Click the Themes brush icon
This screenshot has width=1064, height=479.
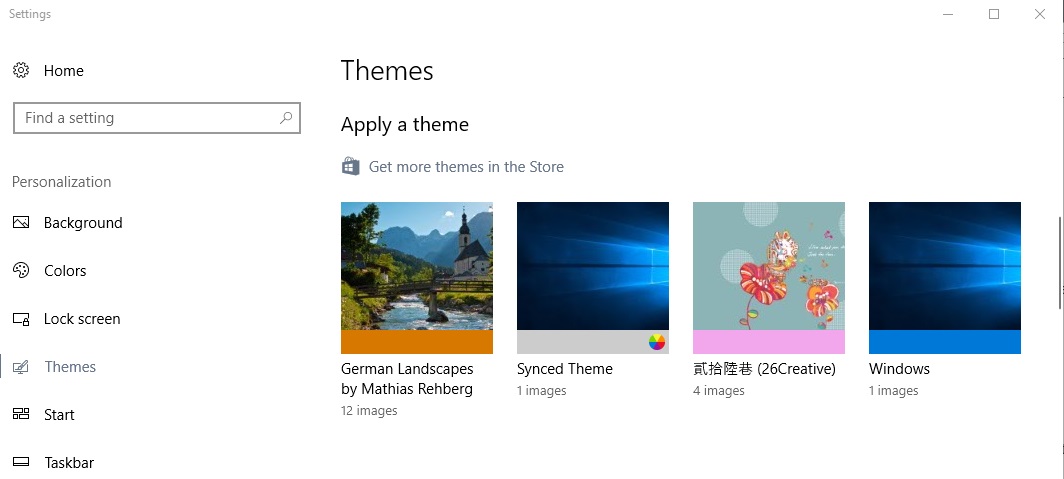tap(21, 367)
